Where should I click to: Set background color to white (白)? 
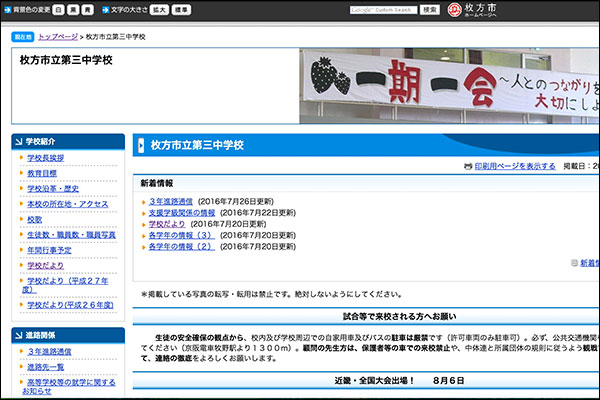pyautogui.click(x=58, y=9)
